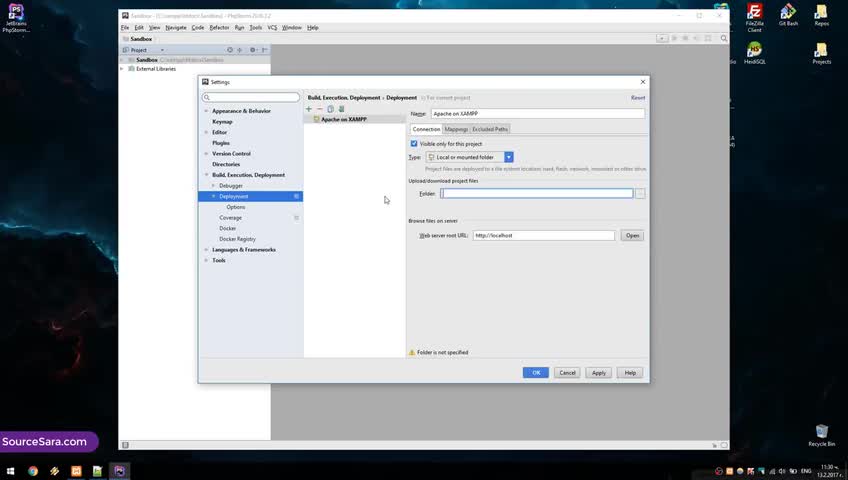This screenshot has width=848, height=480.
Task: Click the Settings search box
Action: coord(250,97)
